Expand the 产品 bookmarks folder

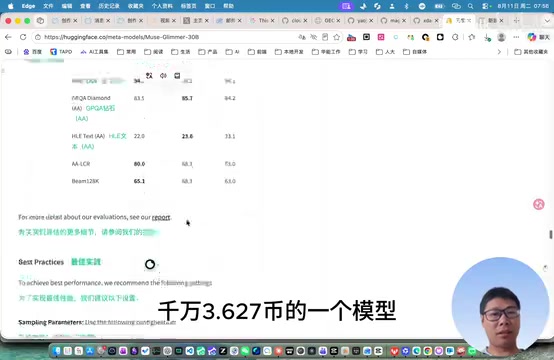click(x=208, y=52)
